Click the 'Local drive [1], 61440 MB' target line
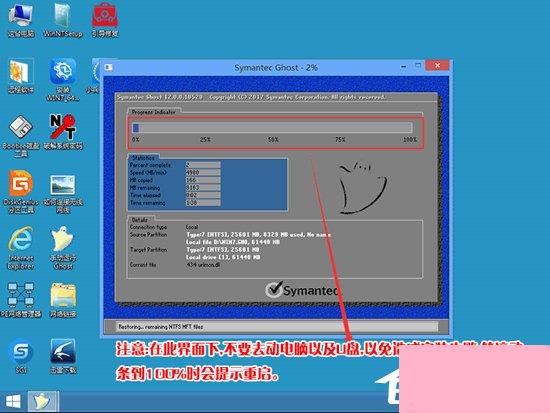The width and height of the screenshot is (550, 413). pos(223,257)
